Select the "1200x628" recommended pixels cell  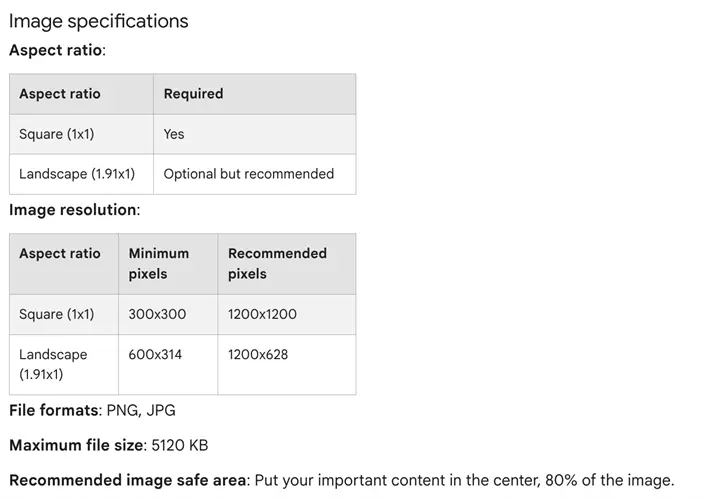pos(258,354)
